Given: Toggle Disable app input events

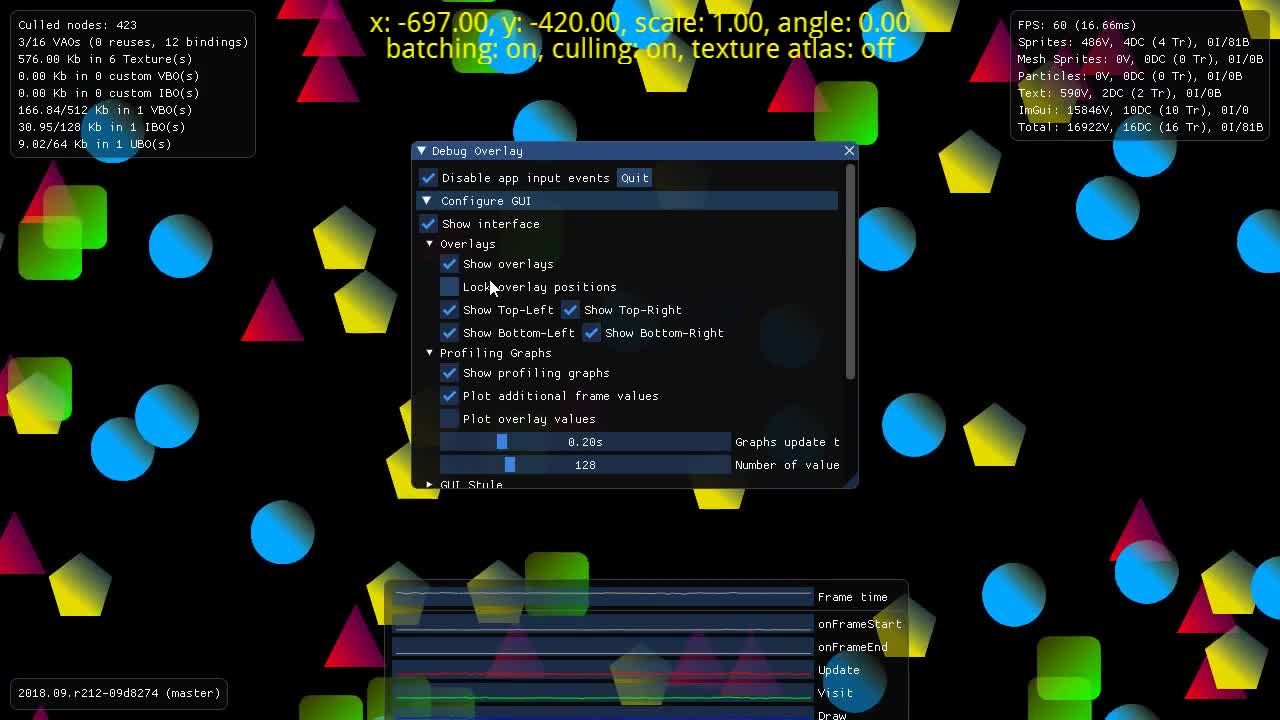Looking at the screenshot, I should point(428,178).
